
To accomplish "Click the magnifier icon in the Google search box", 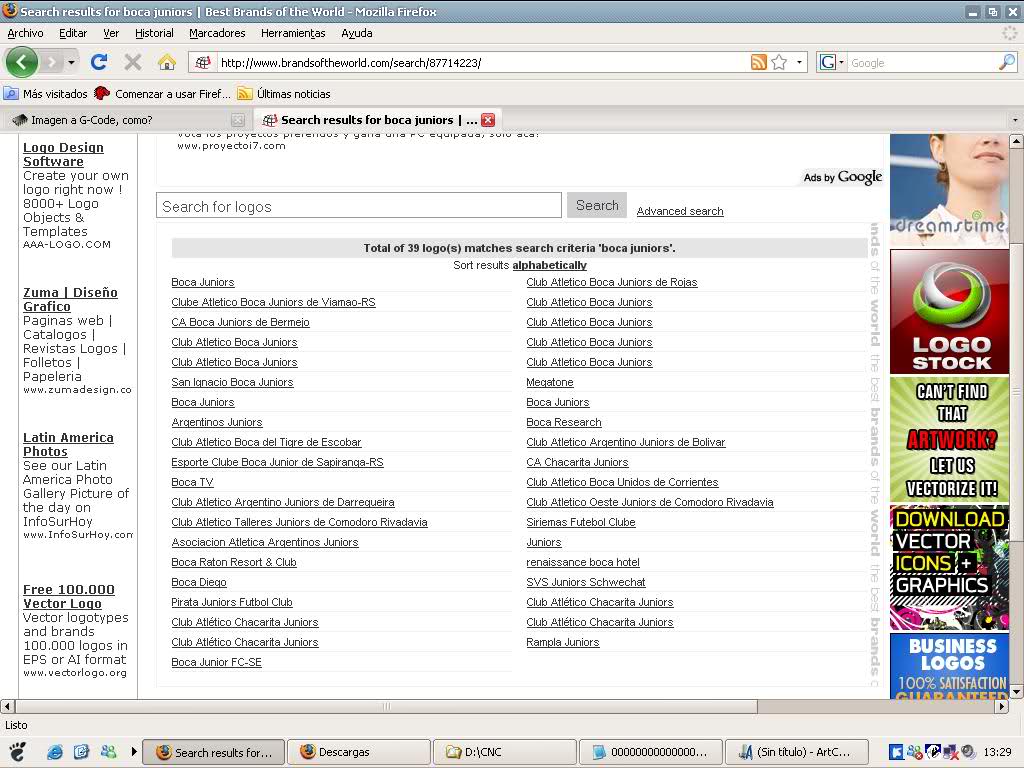I will 1007,62.
